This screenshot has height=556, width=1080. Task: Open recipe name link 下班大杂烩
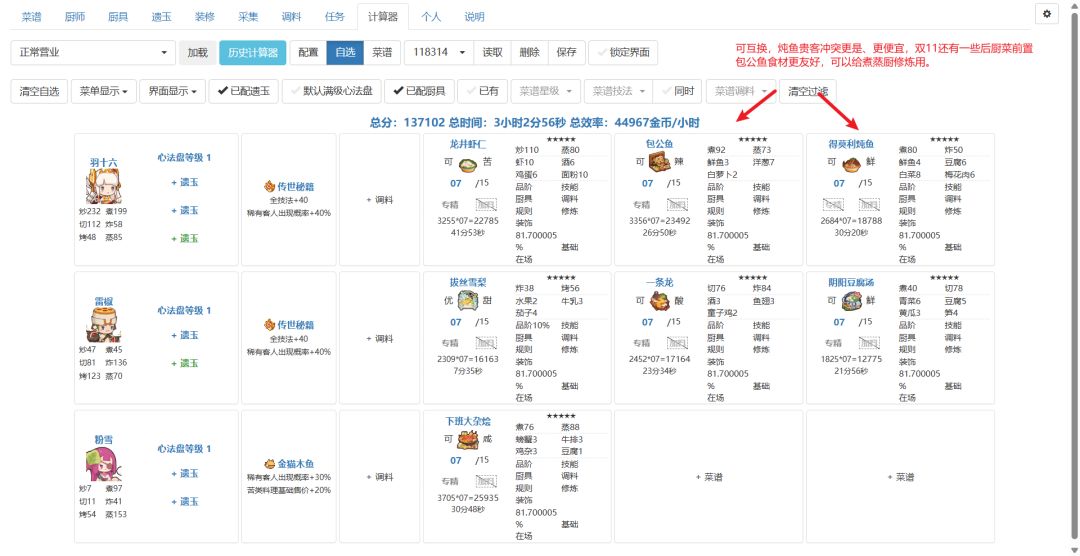468,420
